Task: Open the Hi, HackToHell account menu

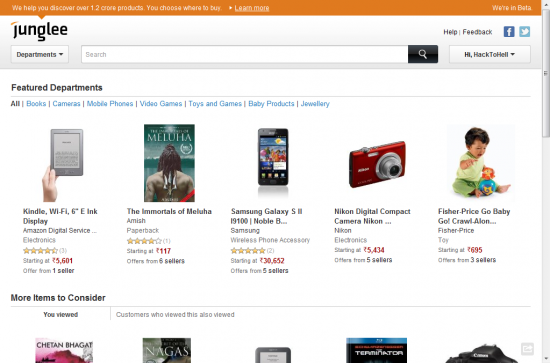Action: point(490,54)
